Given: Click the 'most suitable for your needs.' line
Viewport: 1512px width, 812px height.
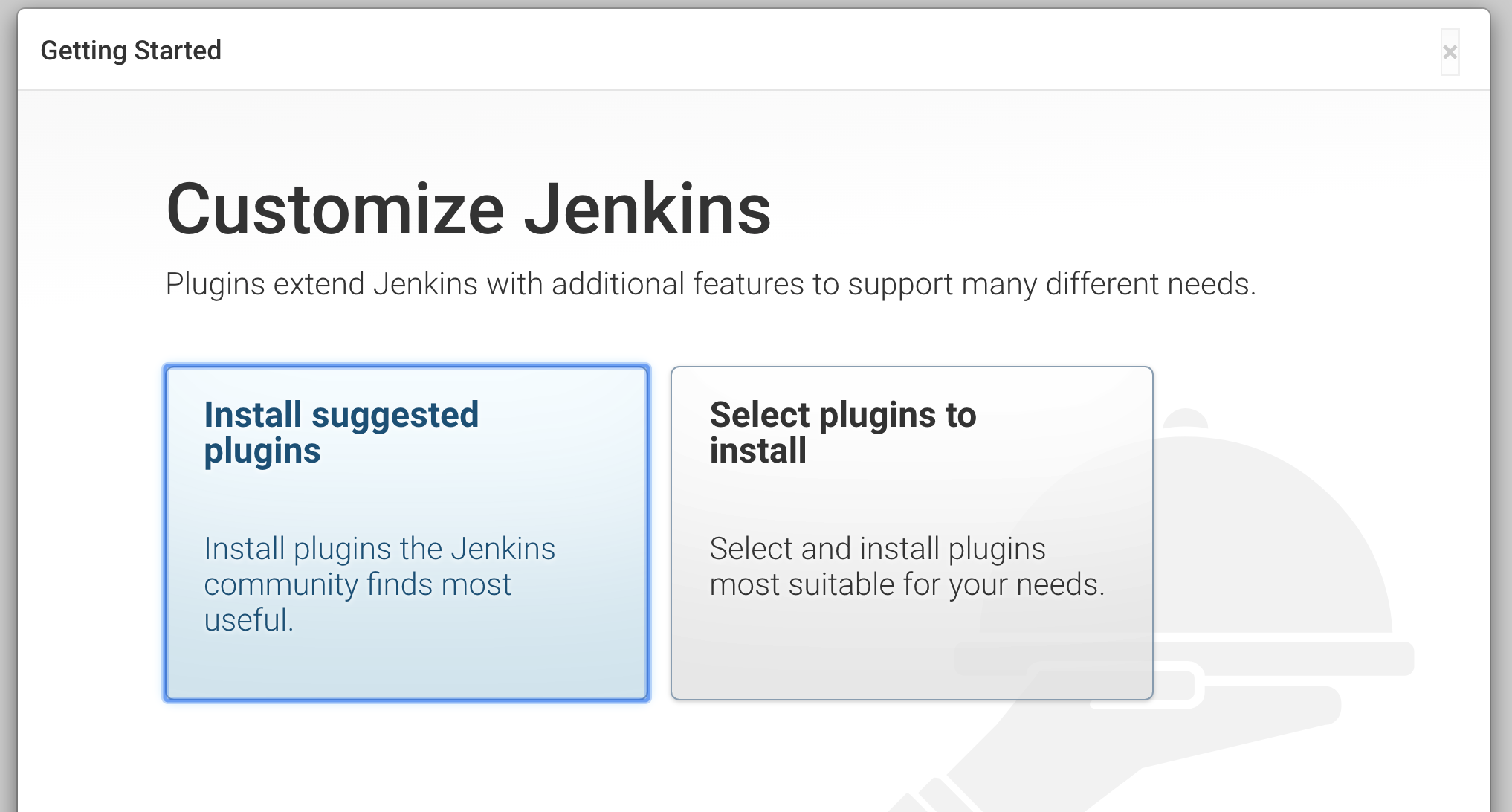Looking at the screenshot, I should [x=907, y=584].
